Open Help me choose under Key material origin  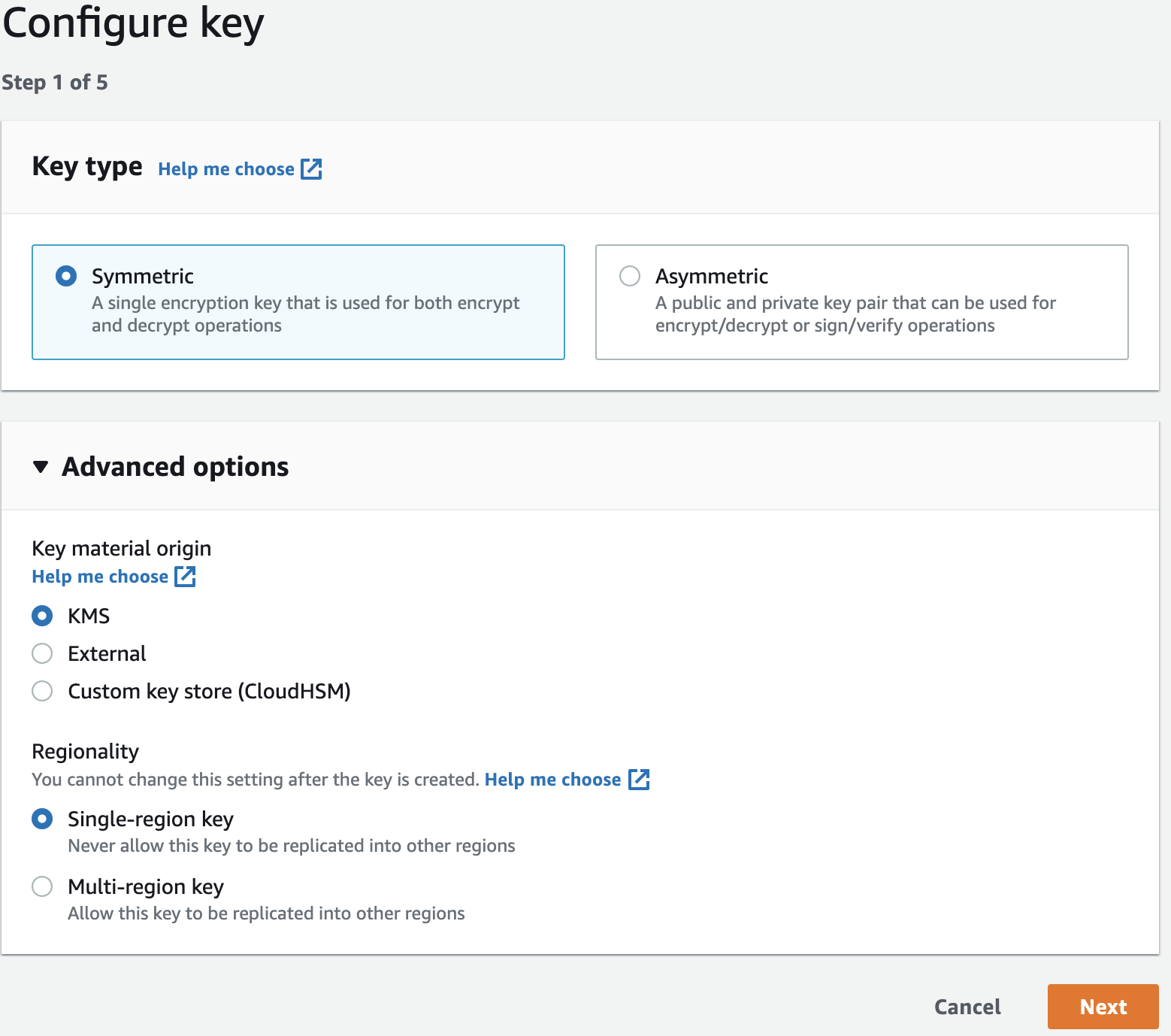coord(100,576)
